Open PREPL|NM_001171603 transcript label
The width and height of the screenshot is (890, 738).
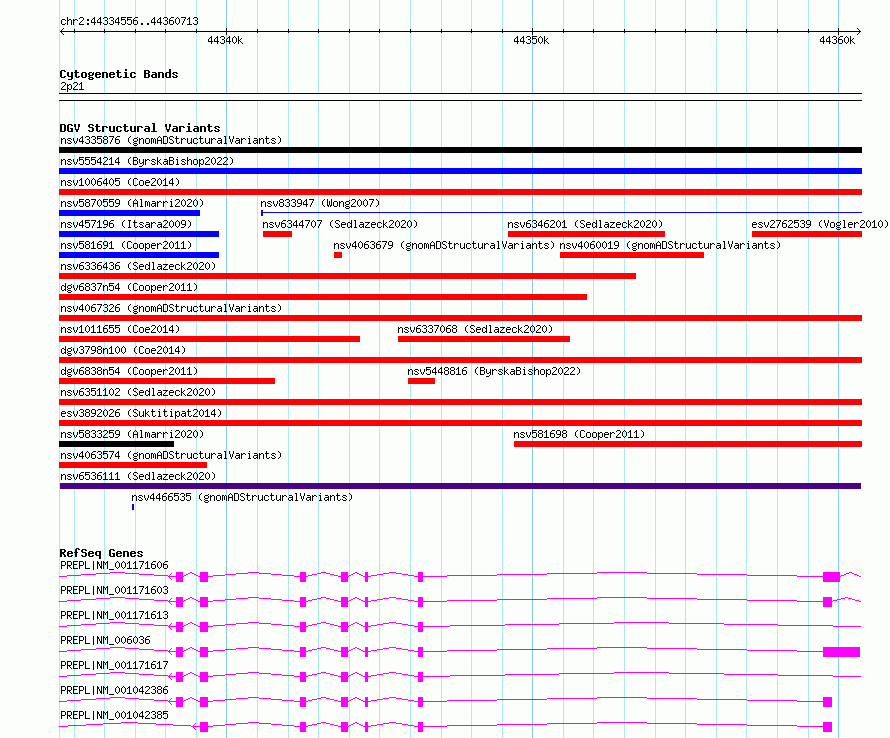(x=114, y=590)
